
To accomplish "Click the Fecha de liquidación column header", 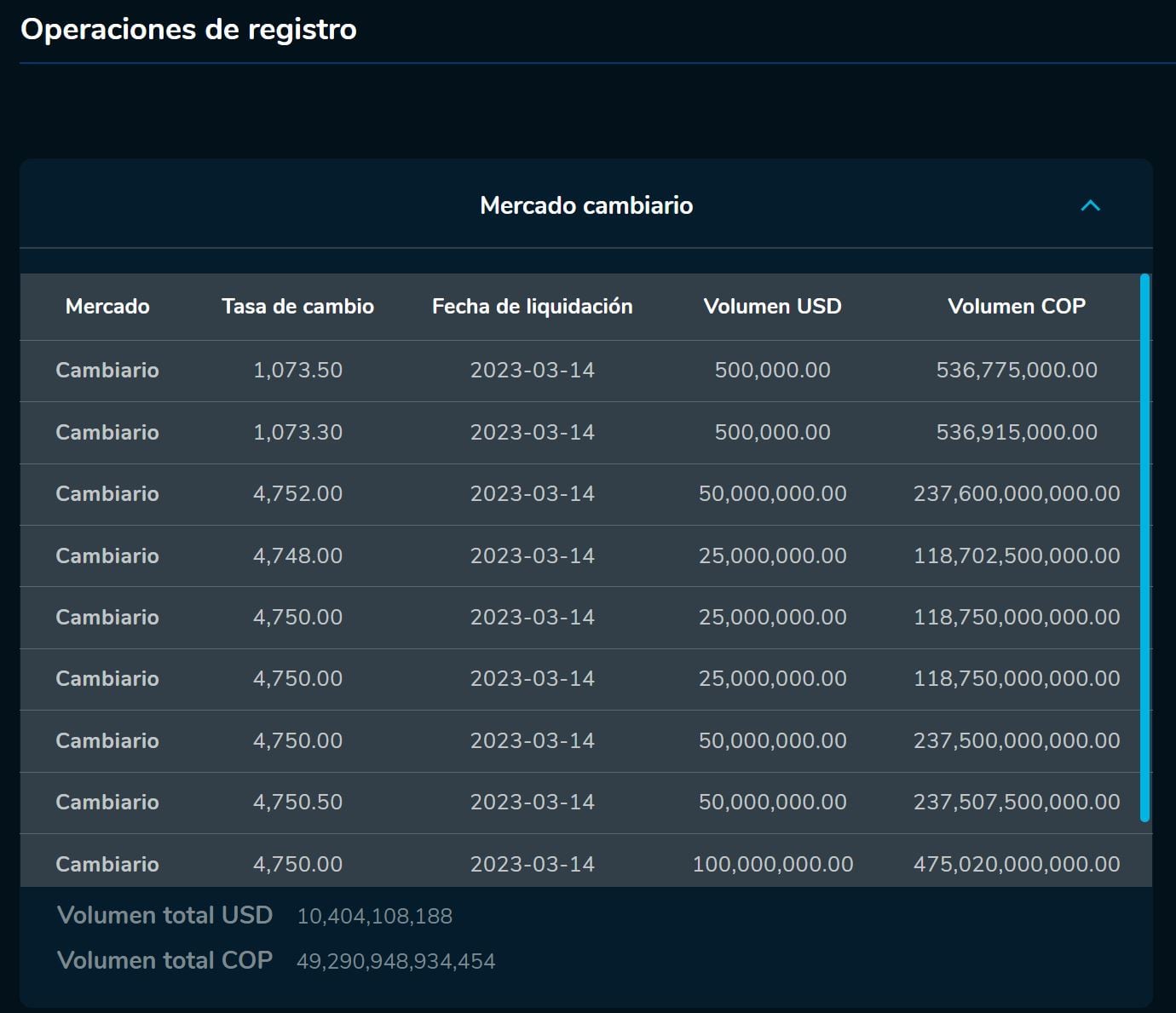I will (x=532, y=307).
